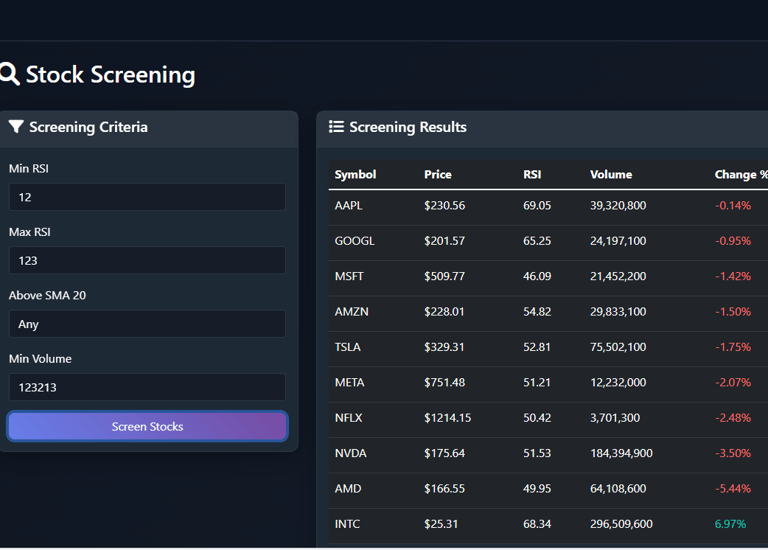Select the AAPL row symbol
This screenshot has height=550, width=768.
pyautogui.click(x=349, y=206)
